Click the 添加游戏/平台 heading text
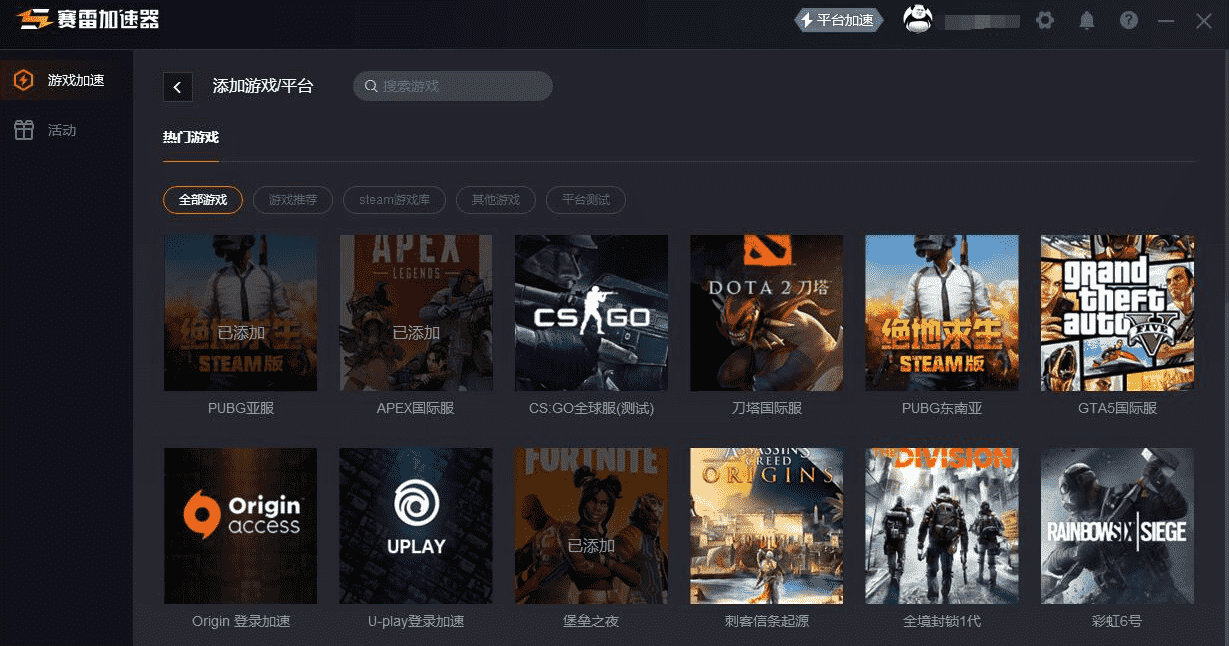The height and width of the screenshot is (646, 1229). coord(263,86)
